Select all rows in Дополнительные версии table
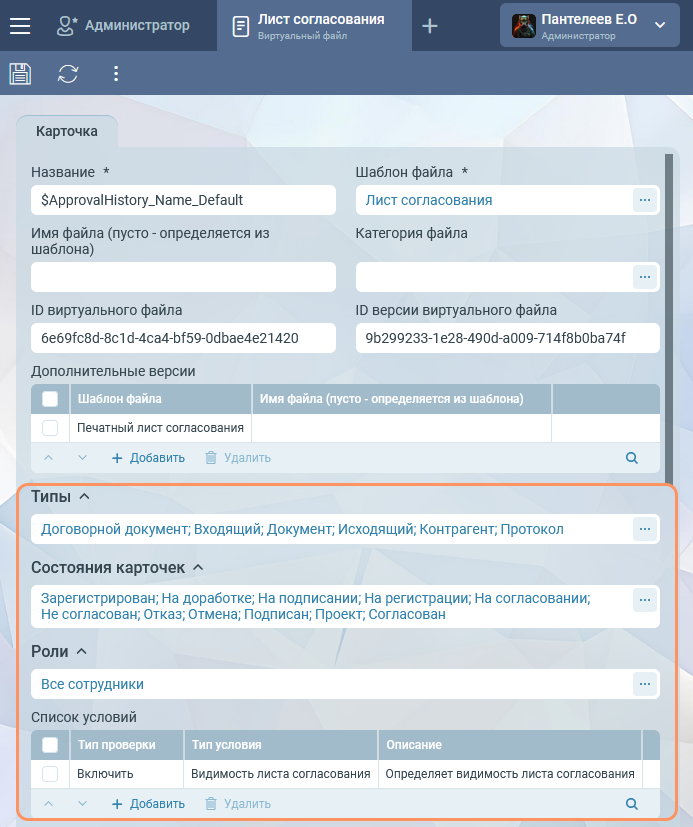This screenshot has height=827, width=693. coord(50,399)
